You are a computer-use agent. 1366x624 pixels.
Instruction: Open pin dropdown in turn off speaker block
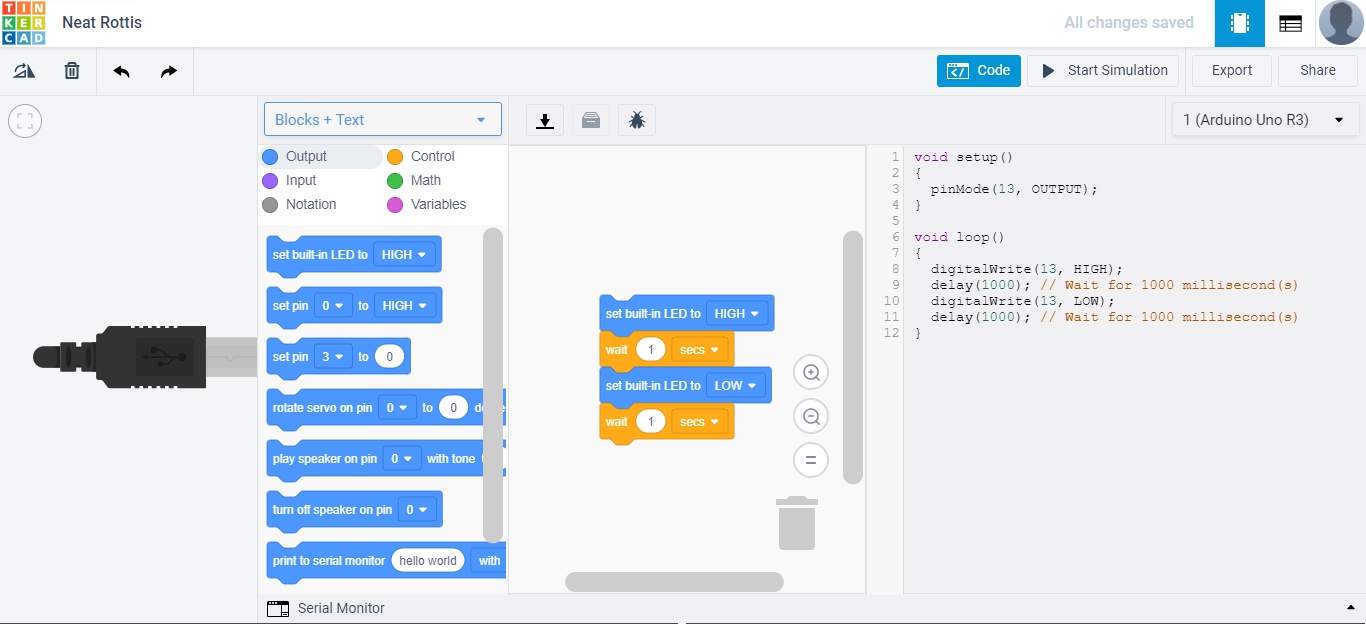[x=417, y=510]
